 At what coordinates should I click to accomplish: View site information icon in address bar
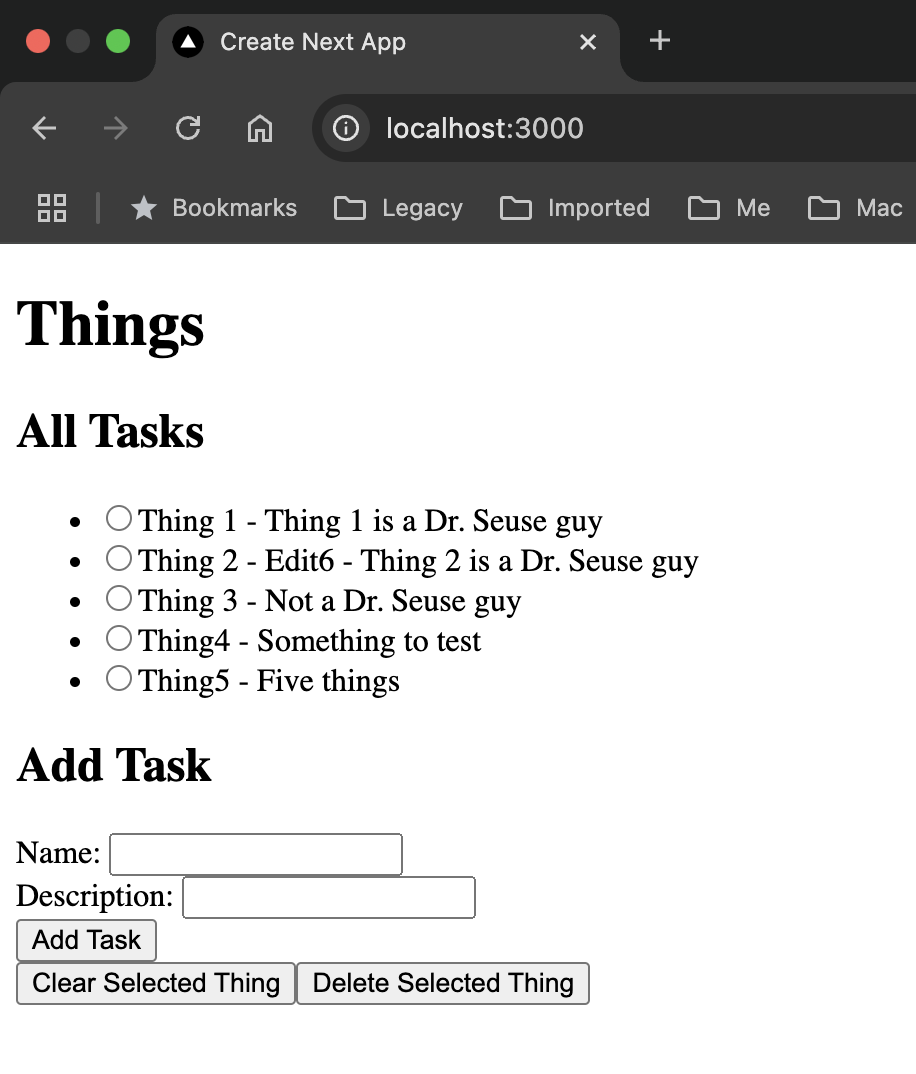click(346, 128)
